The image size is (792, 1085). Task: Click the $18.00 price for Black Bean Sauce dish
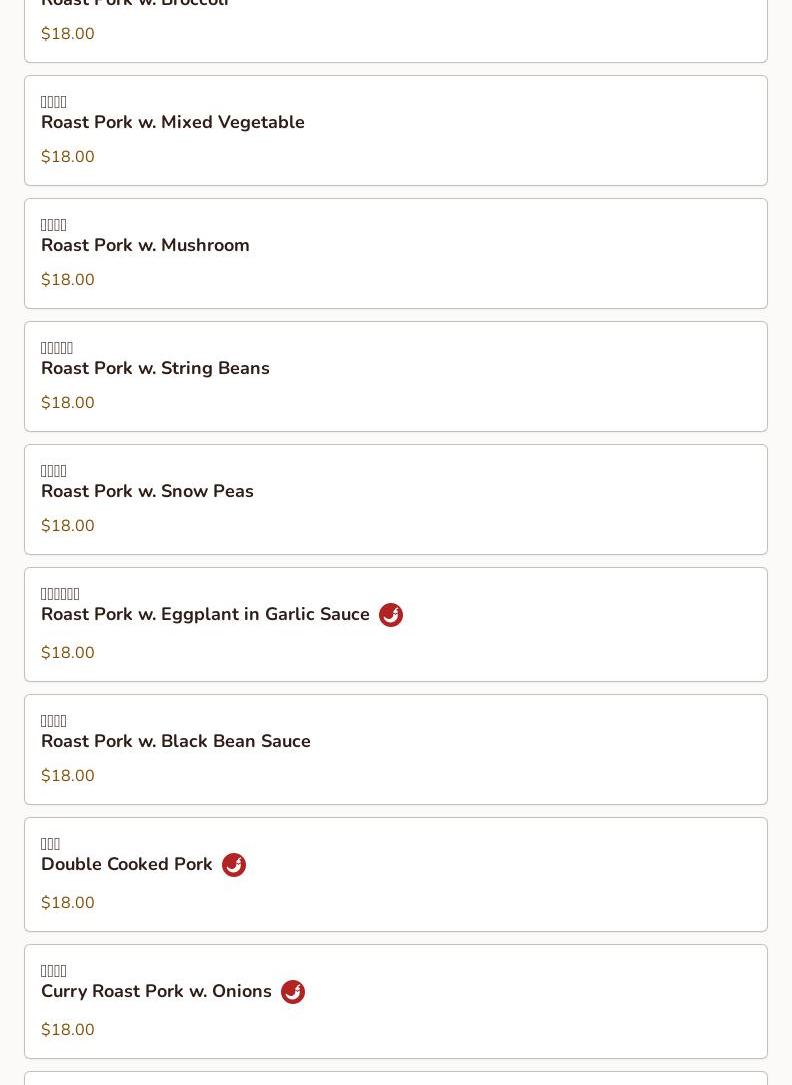(68, 776)
